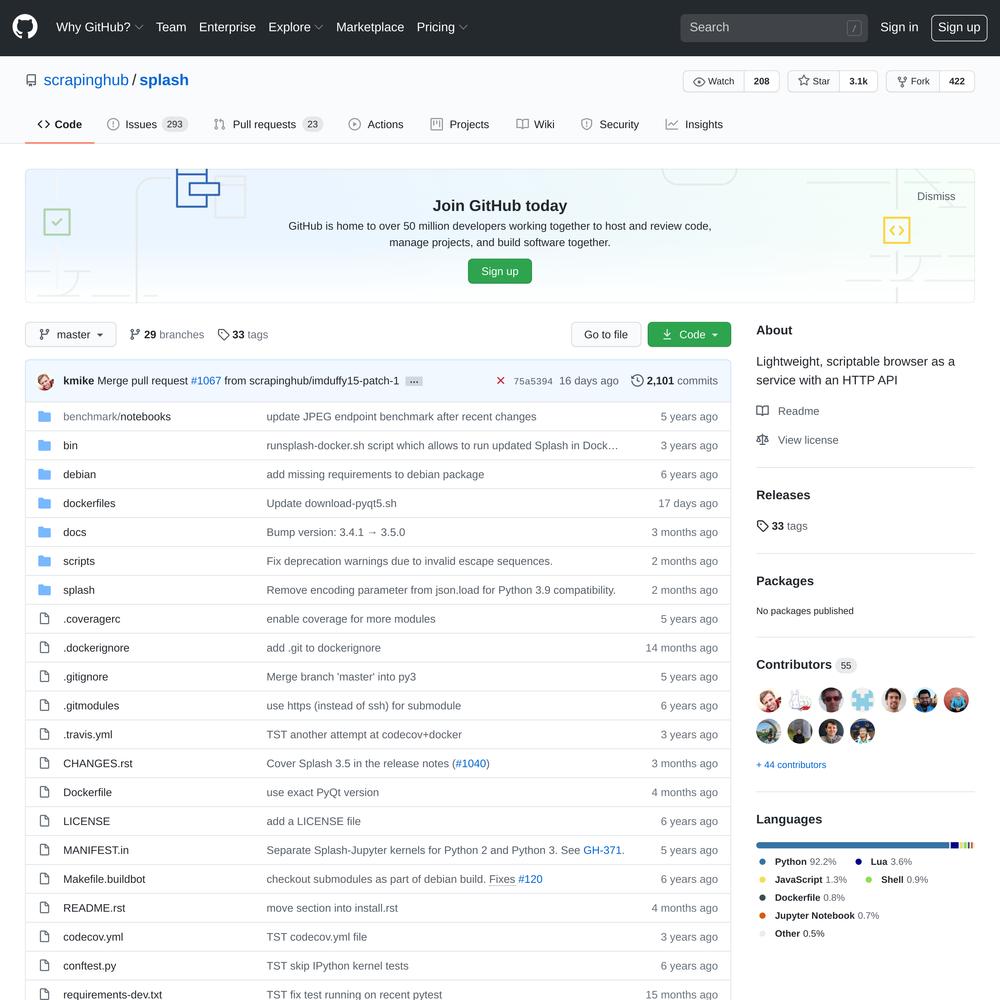Screen dimensions: 1000x1000
Task: Open the splash repository name link
Action: tap(164, 80)
